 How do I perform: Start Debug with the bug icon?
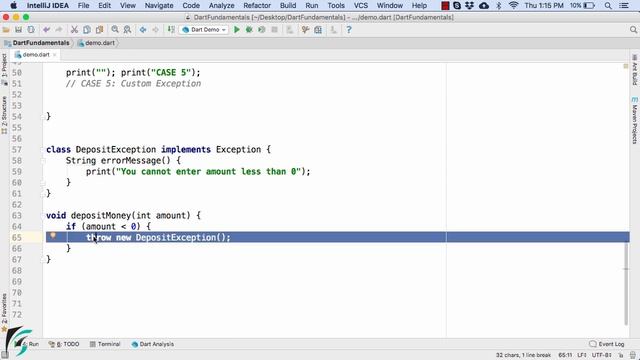(249, 30)
